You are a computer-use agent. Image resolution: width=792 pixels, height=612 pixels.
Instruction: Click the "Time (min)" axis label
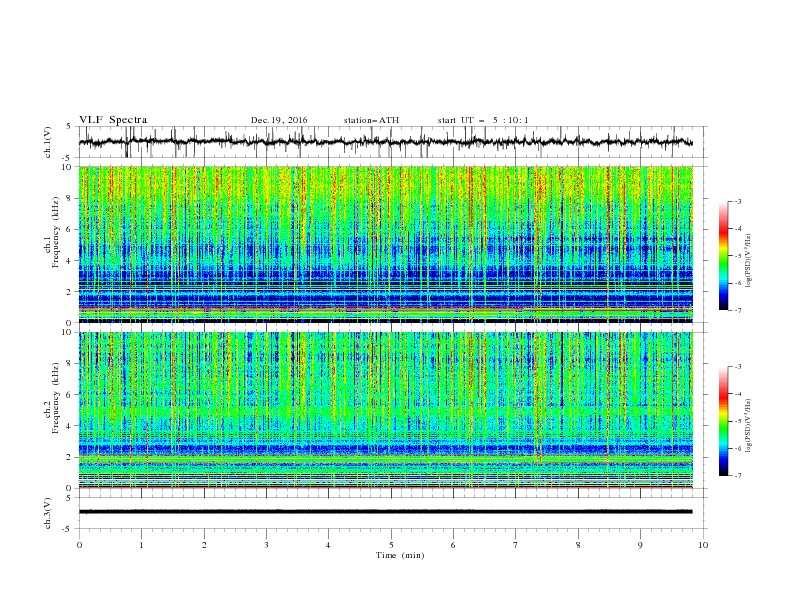[x=400, y=555]
